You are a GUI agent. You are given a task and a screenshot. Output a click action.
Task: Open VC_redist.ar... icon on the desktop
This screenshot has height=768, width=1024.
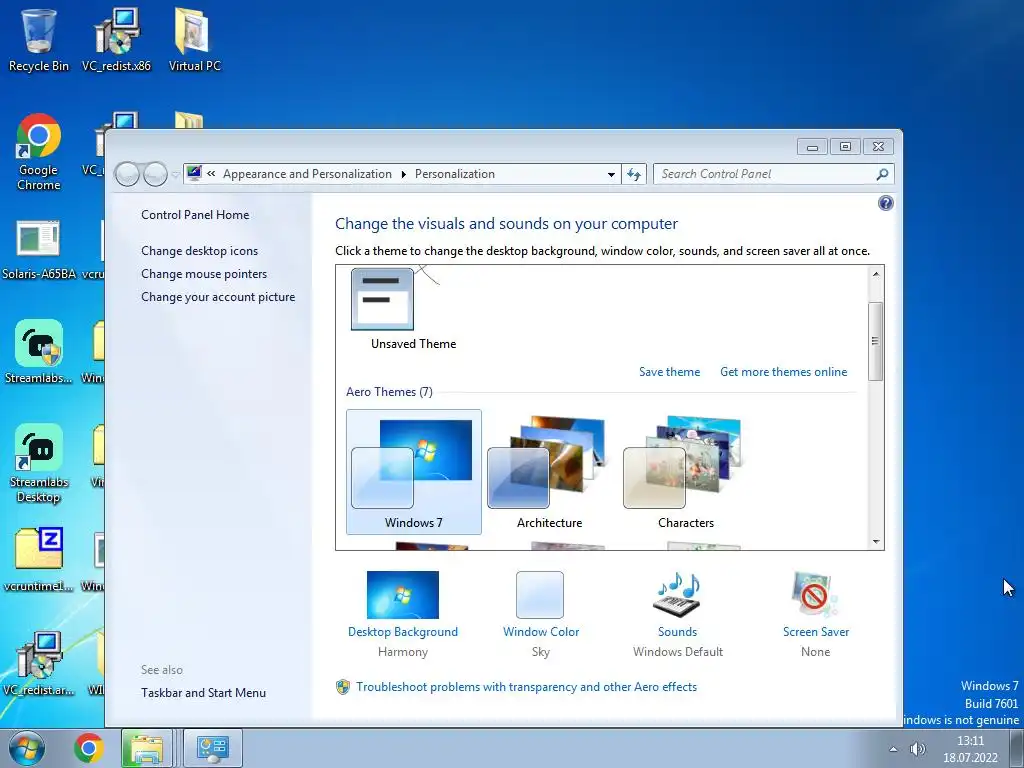tap(39, 664)
